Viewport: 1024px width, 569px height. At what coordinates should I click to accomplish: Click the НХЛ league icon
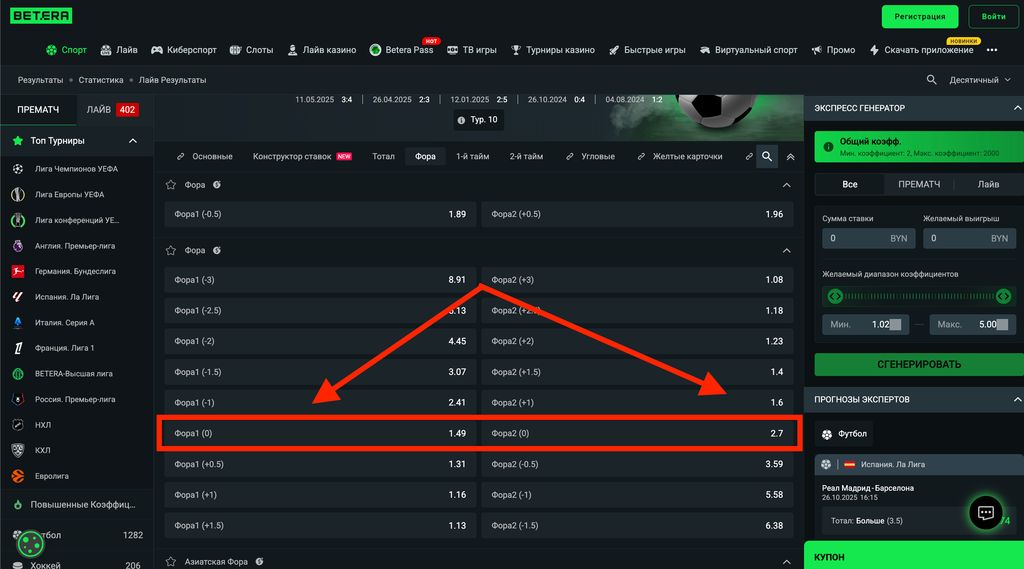click(17, 425)
